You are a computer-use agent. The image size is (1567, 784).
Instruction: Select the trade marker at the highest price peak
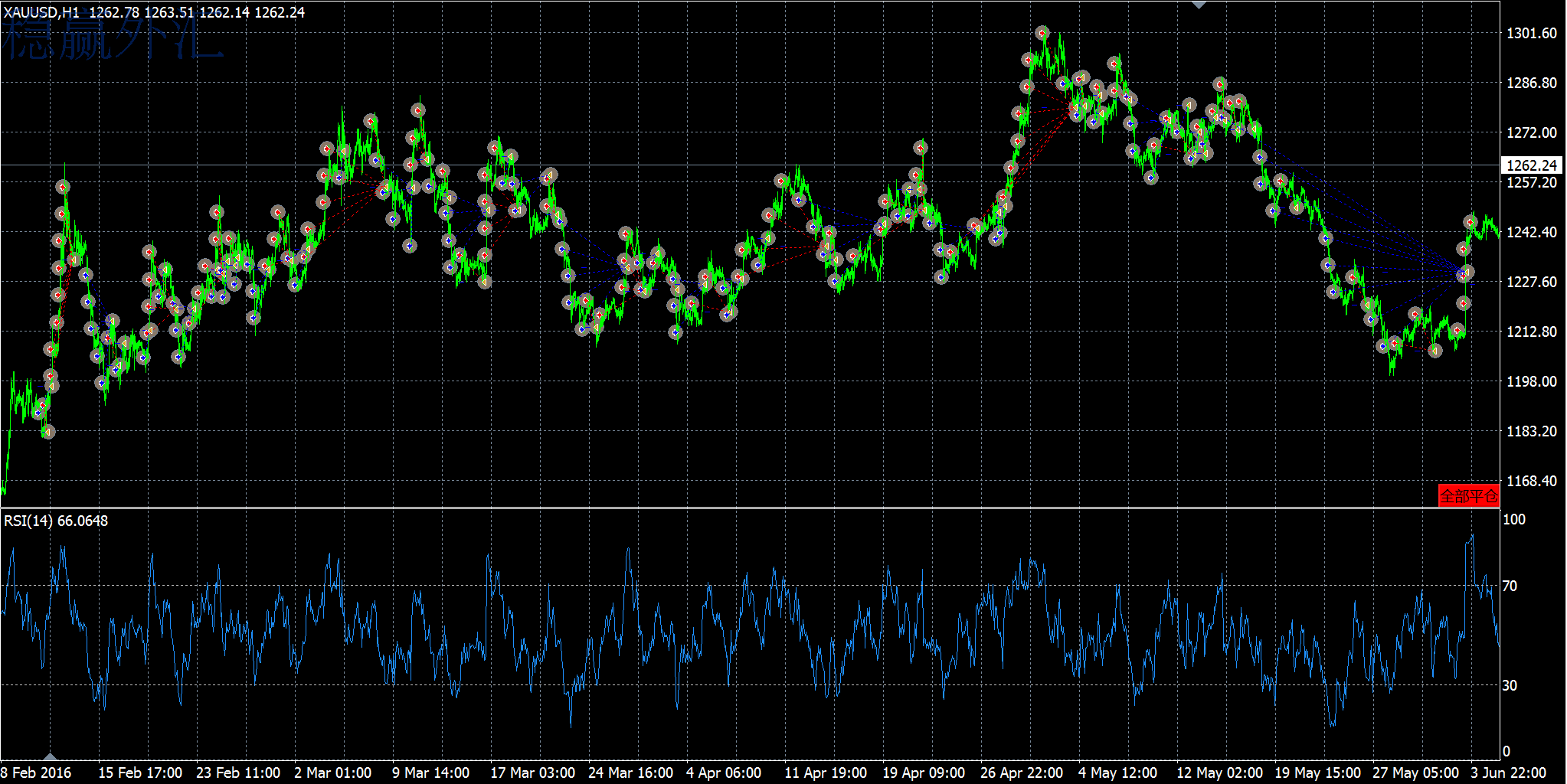[1042, 33]
